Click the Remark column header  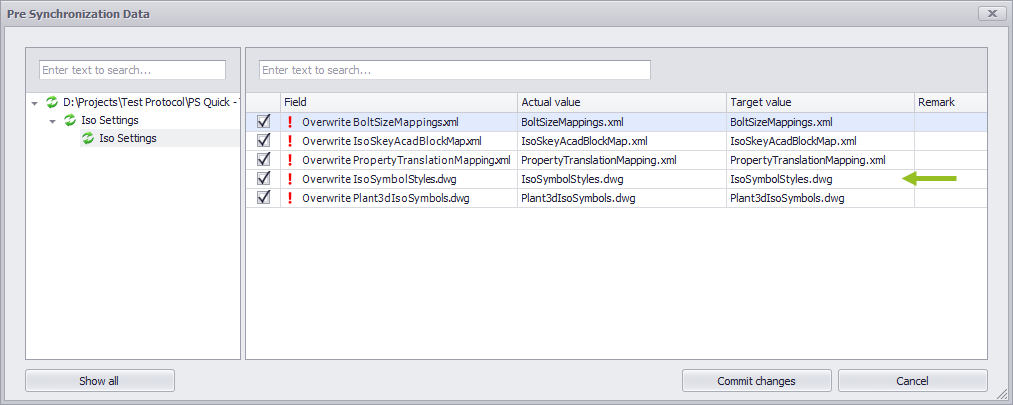coord(950,102)
